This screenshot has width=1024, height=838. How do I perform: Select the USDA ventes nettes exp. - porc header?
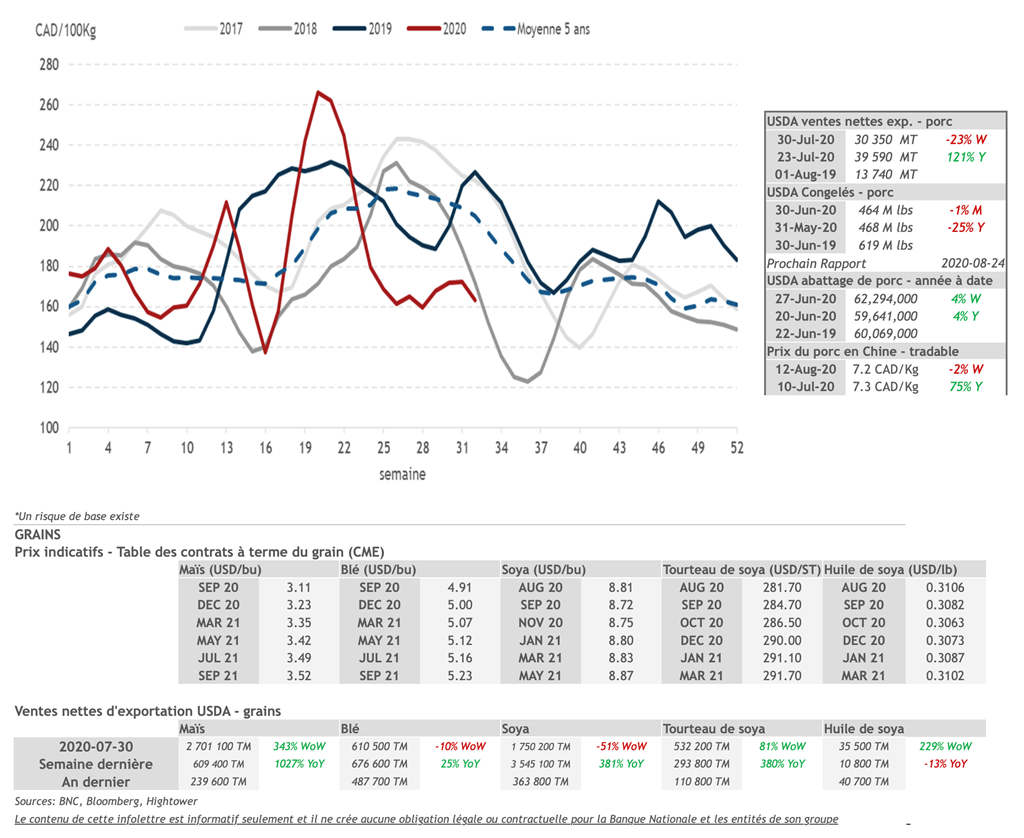click(x=858, y=121)
